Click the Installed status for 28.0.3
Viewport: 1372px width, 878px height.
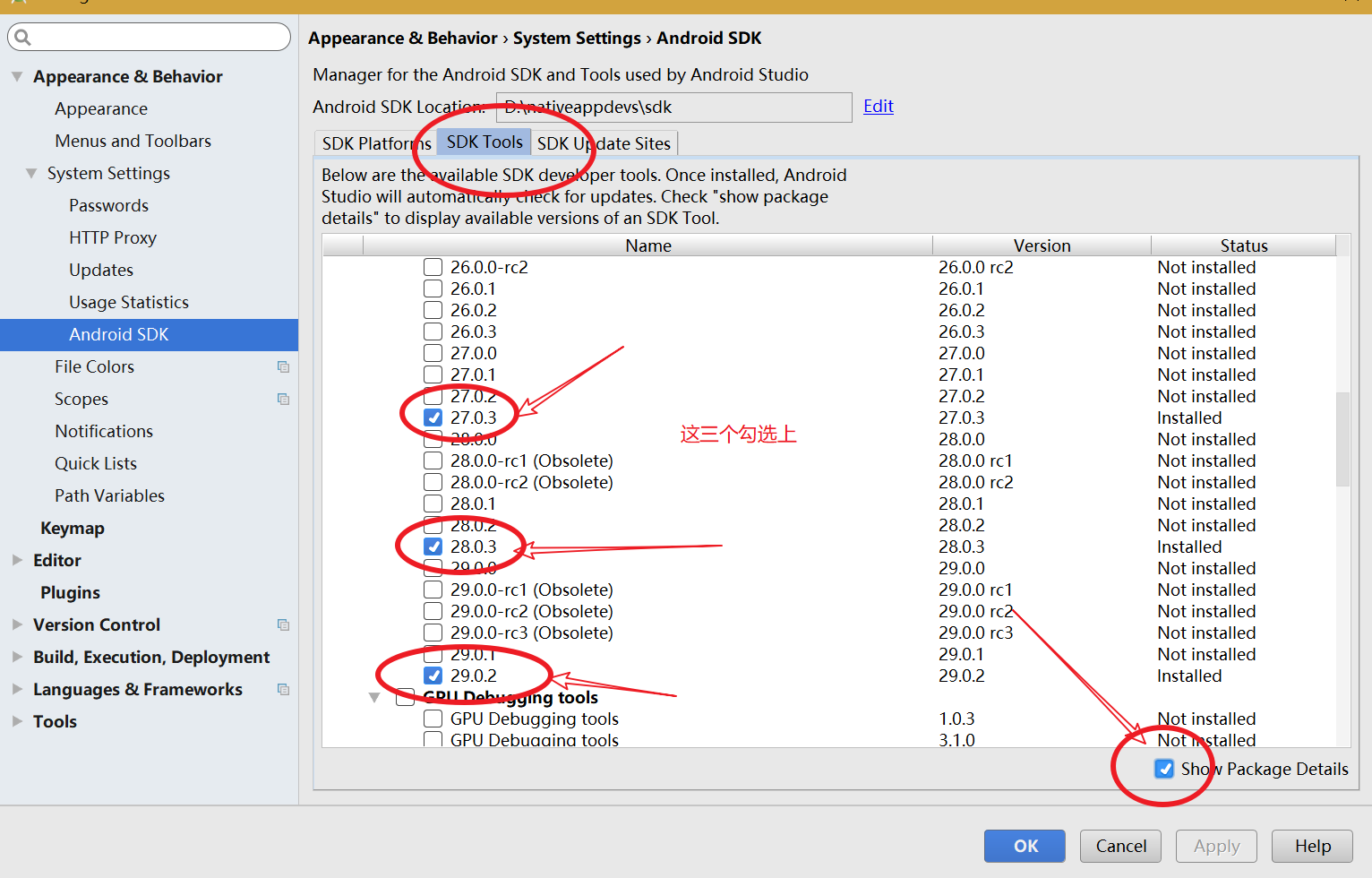pyautogui.click(x=1189, y=547)
